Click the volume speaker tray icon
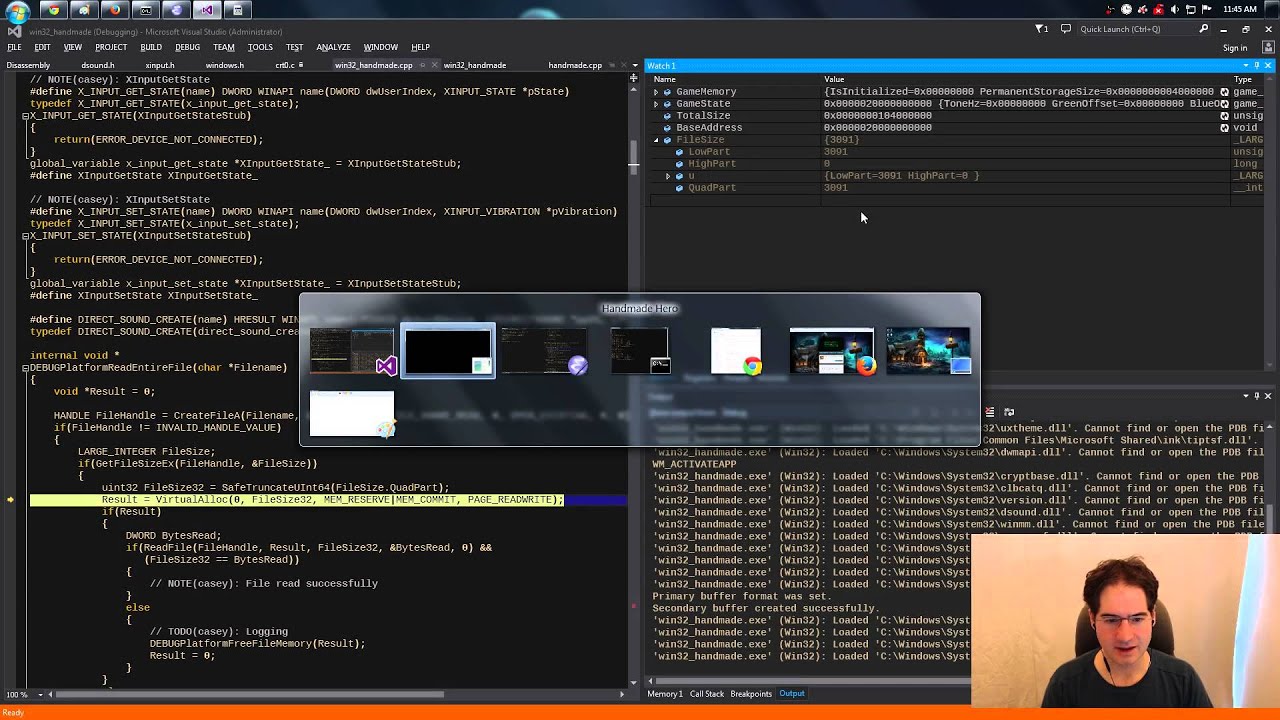Screen dimensions: 1280x720 tap(1174, 10)
